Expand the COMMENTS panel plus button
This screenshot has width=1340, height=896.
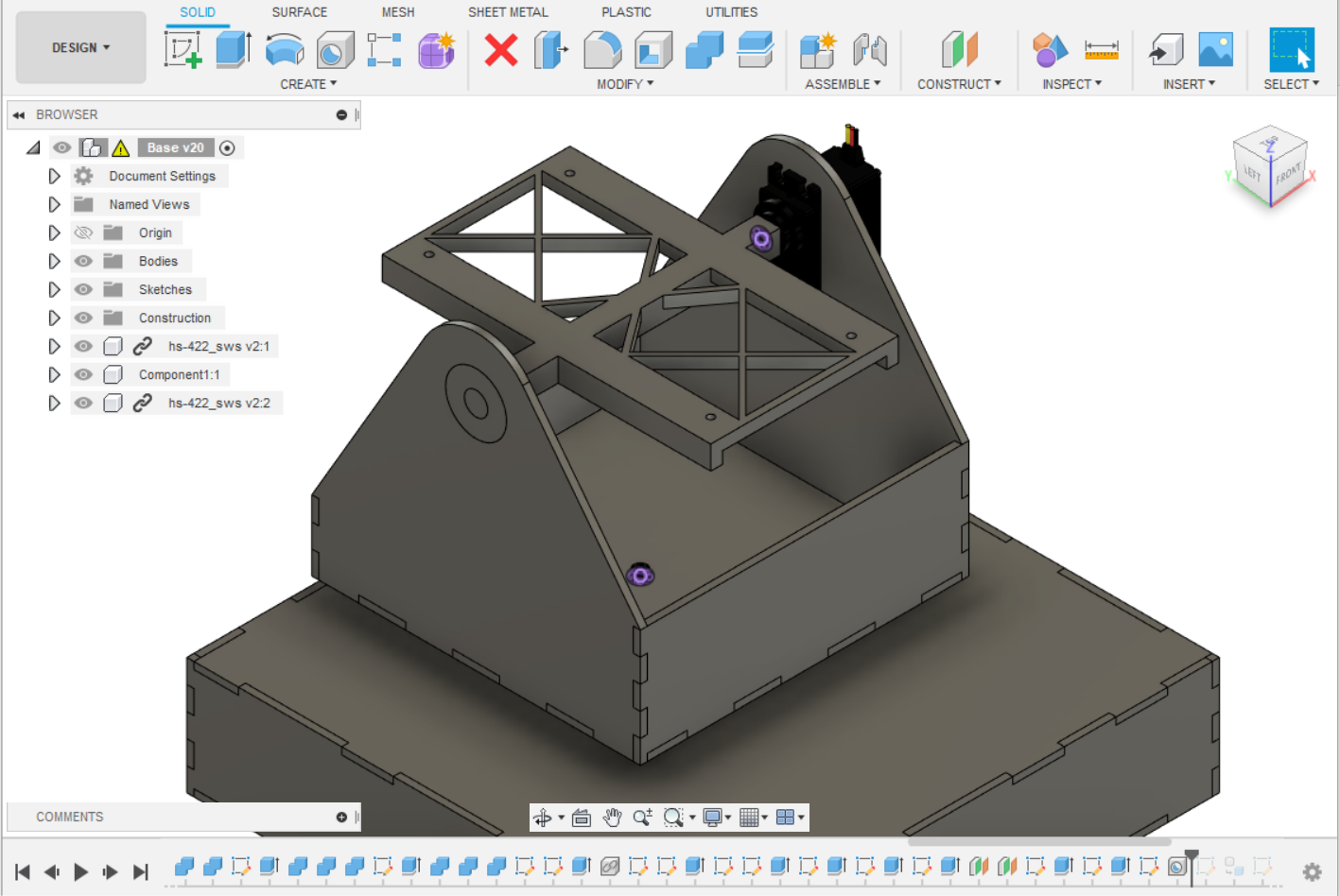(341, 817)
